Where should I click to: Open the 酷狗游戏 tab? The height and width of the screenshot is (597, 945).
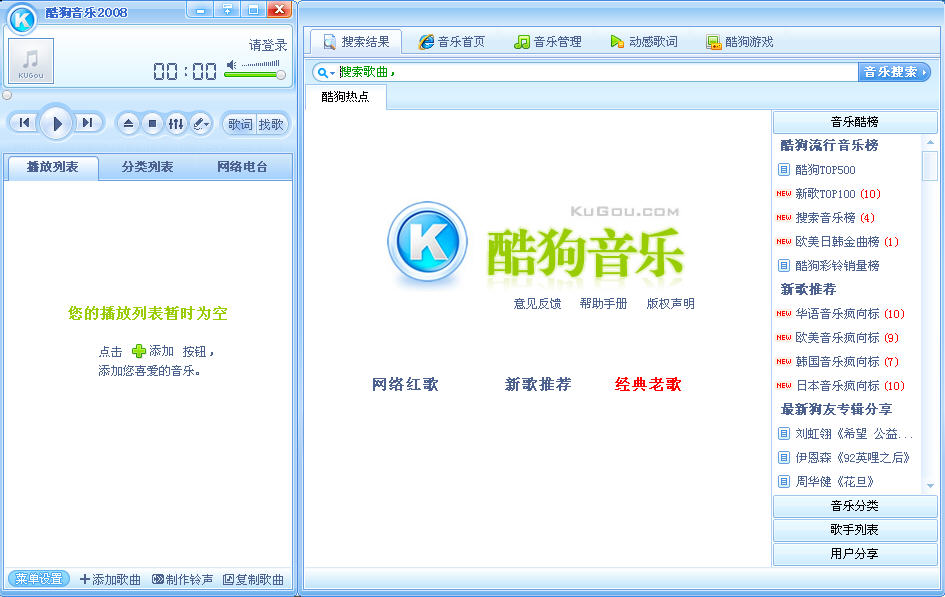739,42
